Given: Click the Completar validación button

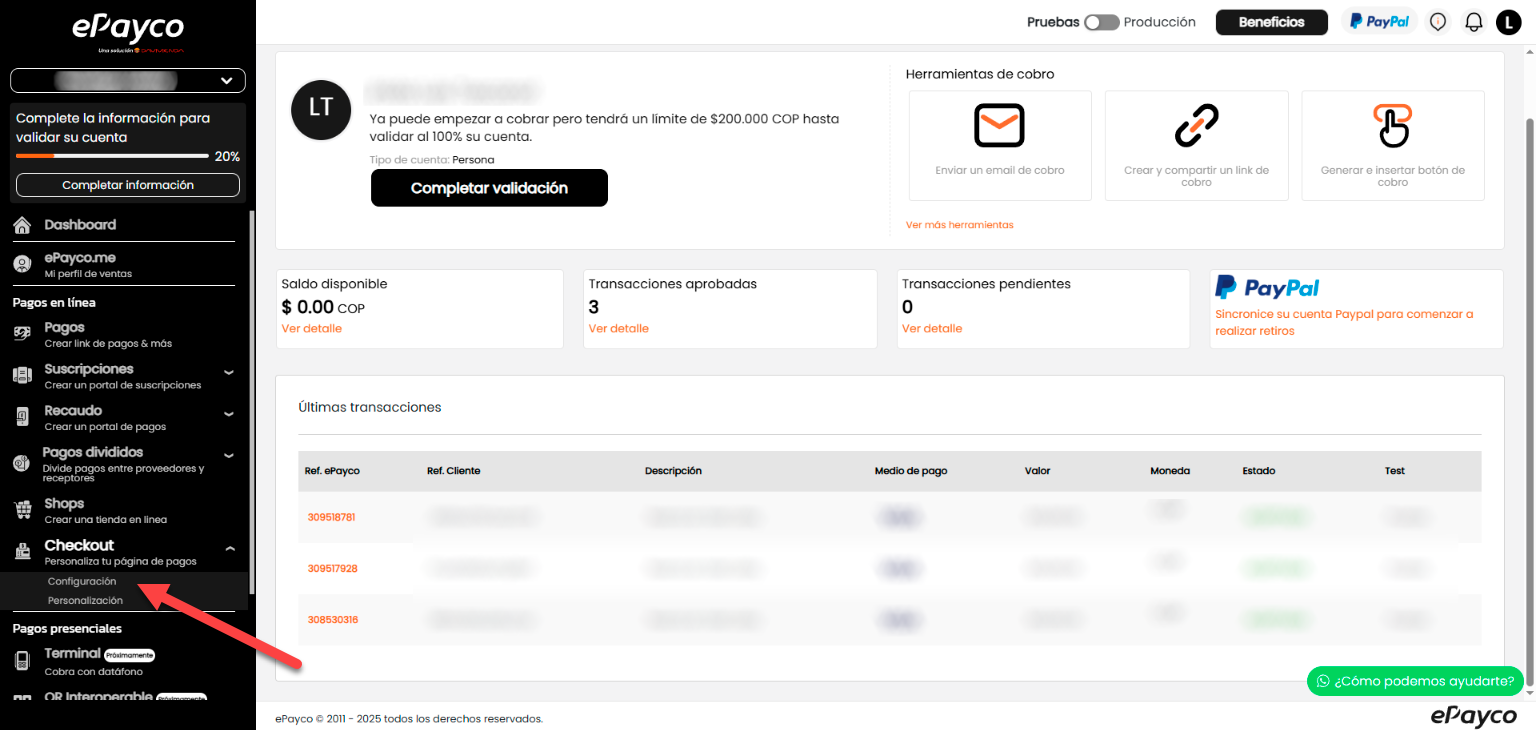Looking at the screenshot, I should pos(489,188).
